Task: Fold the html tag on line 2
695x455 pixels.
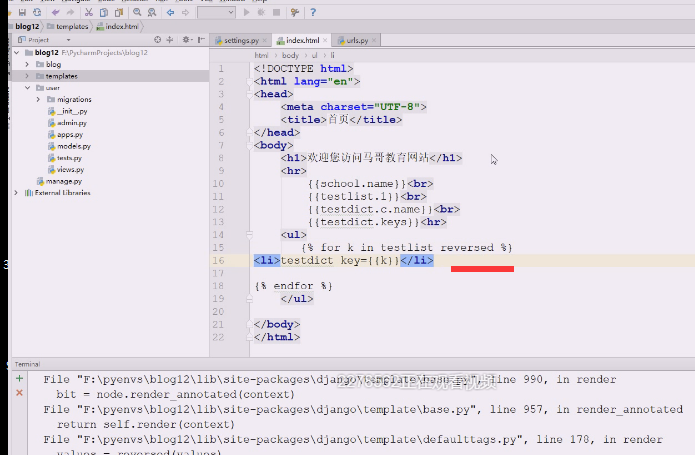Action: tap(250, 82)
